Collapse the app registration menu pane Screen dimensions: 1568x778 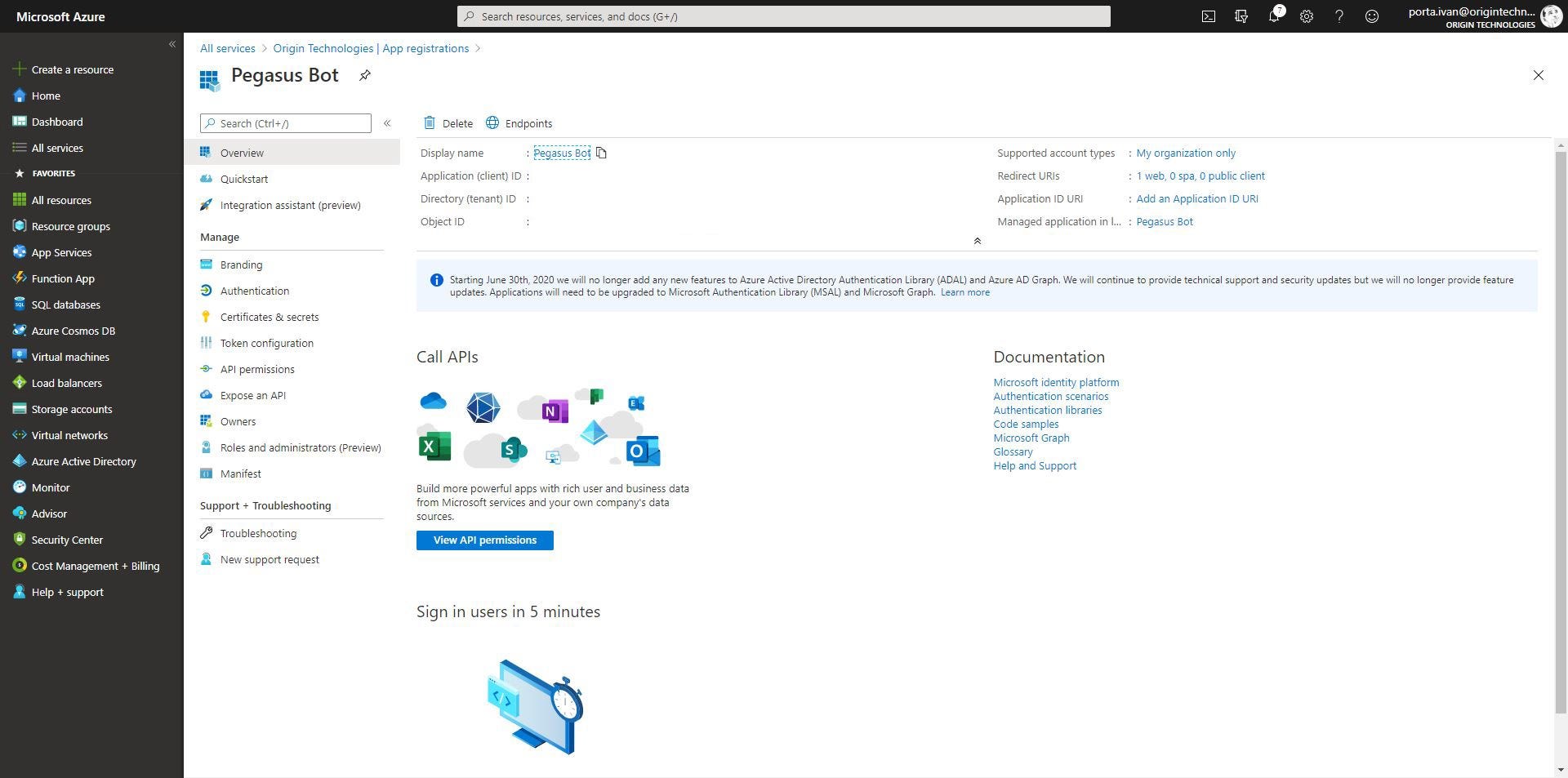pyautogui.click(x=387, y=123)
